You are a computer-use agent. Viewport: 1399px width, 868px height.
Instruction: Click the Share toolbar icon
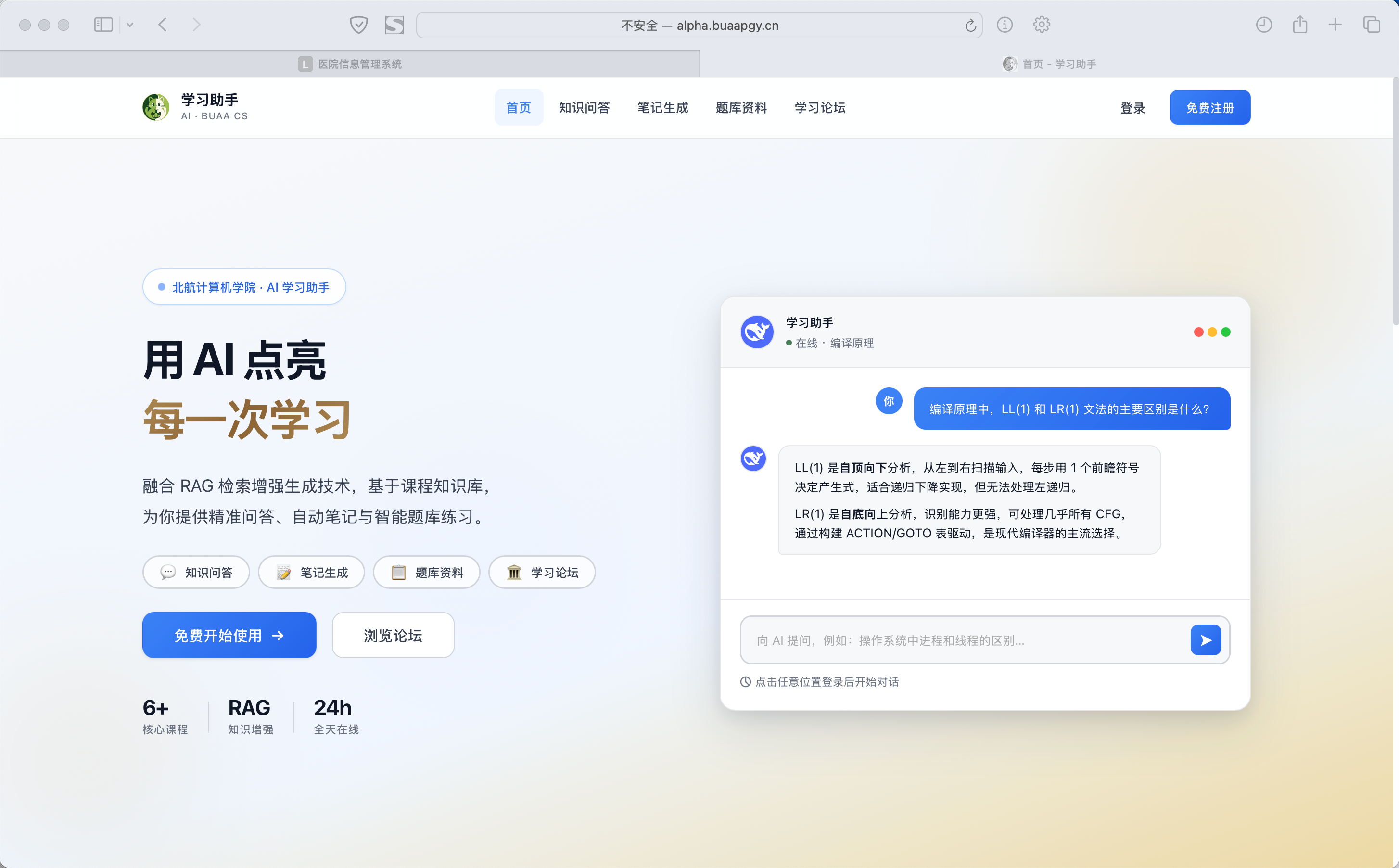(x=1300, y=25)
